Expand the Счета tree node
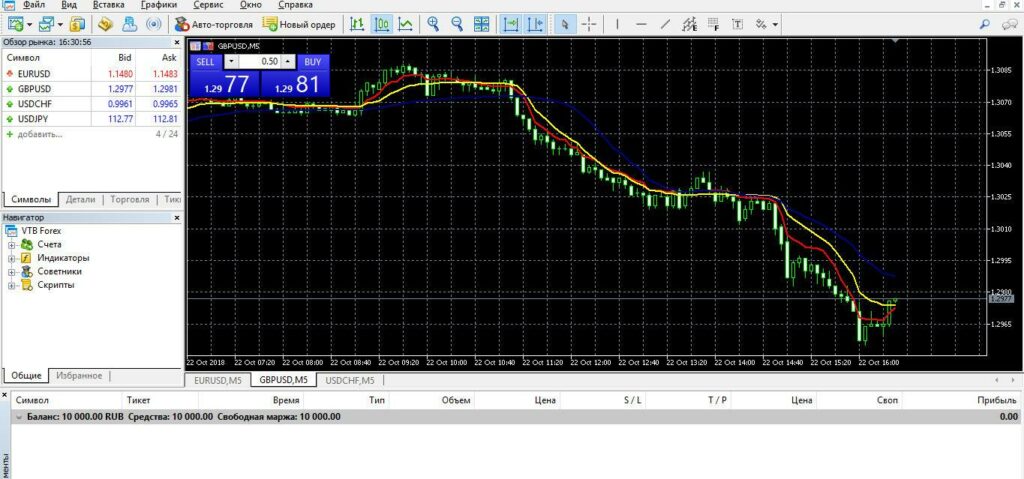The image size is (1024, 479). pos(13,245)
